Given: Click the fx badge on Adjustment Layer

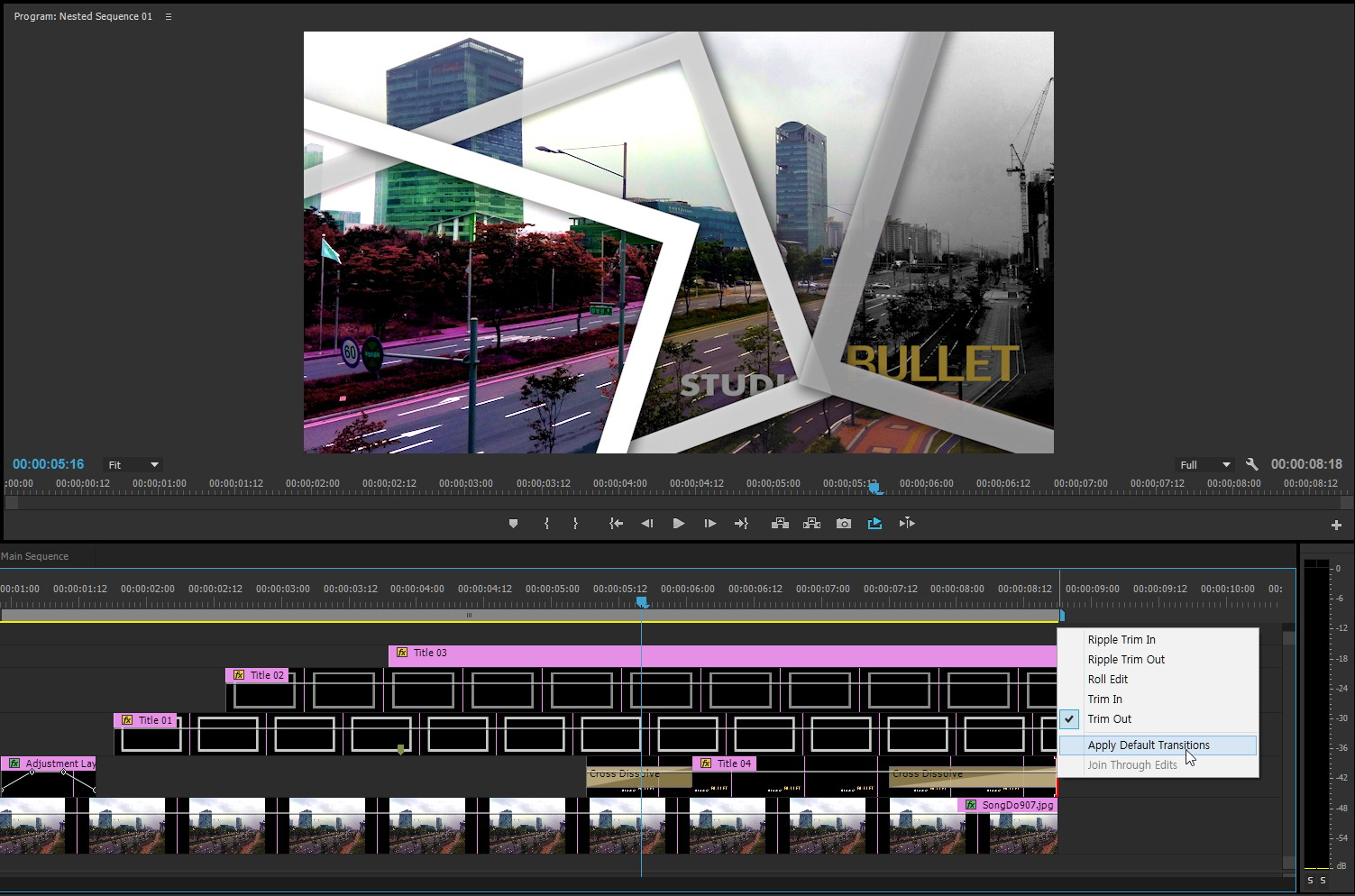Looking at the screenshot, I should (14, 763).
